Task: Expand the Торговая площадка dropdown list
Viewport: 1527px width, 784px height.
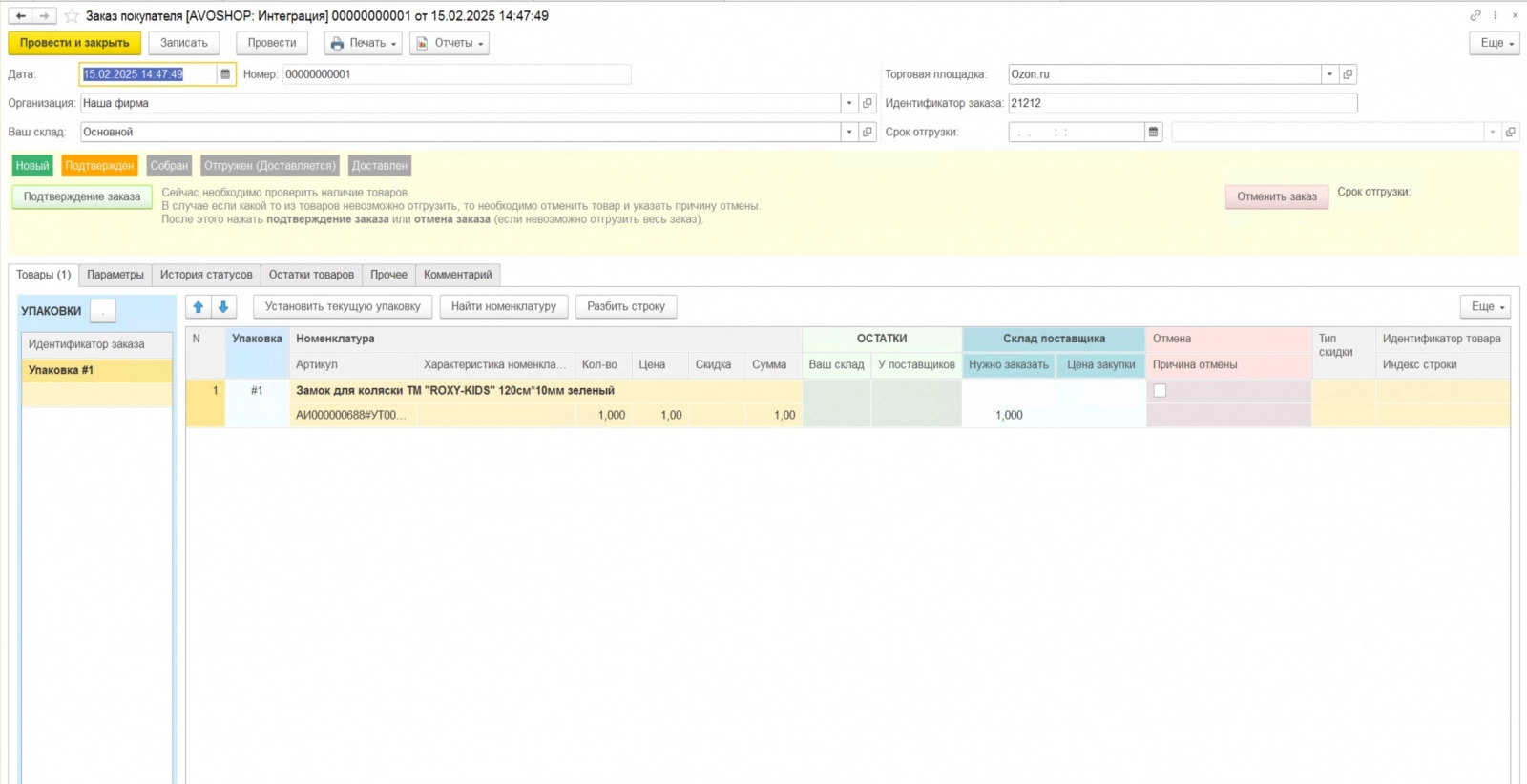Action: 1329,74
